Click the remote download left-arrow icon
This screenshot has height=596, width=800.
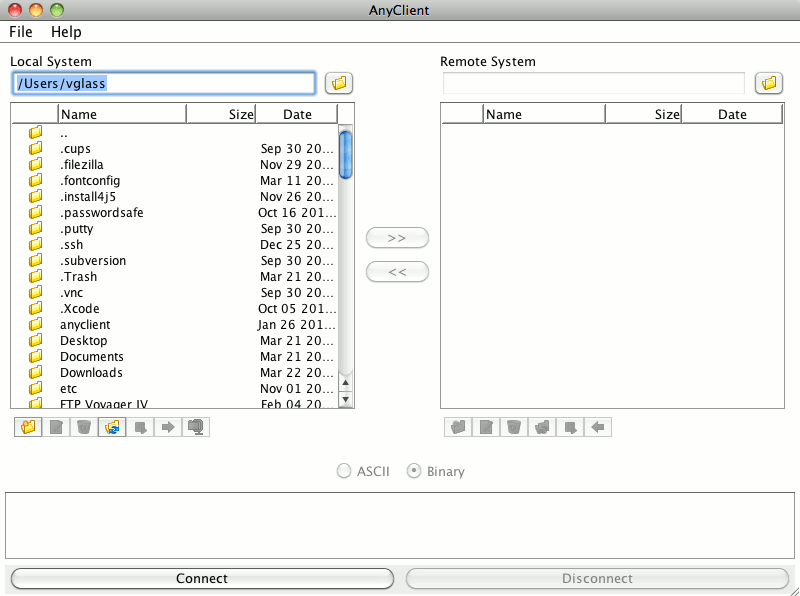pos(597,427)
